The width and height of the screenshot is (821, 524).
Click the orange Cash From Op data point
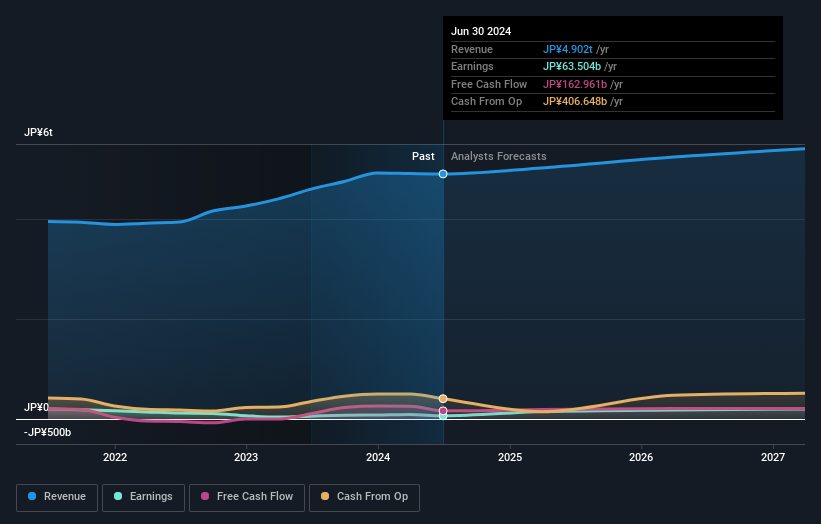(443, 399)
